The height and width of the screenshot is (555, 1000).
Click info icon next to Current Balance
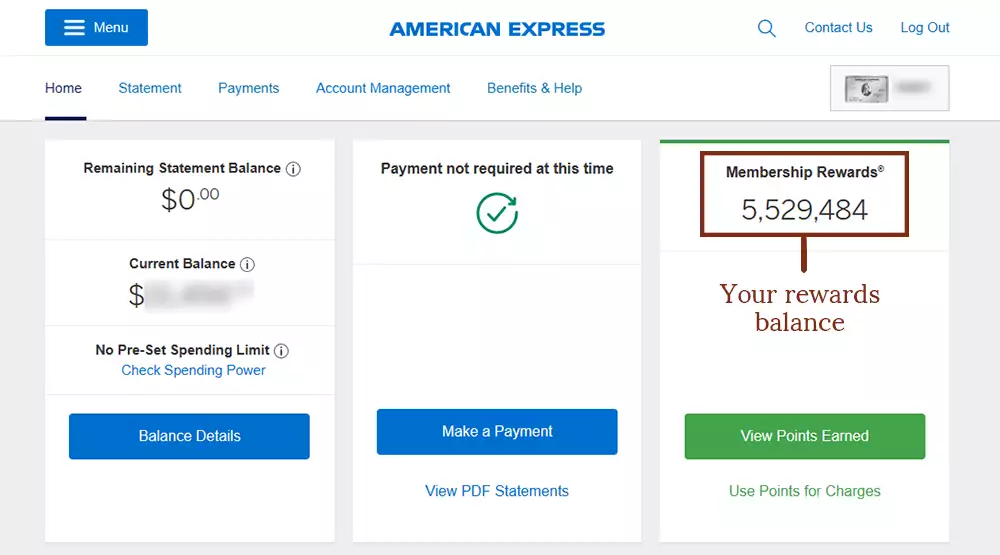click(247, 265)
